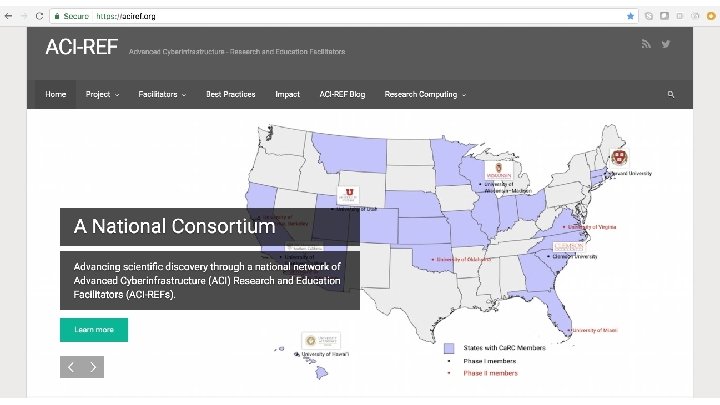720x405 pixels.
Task: Advance to the next slide arrow
Action: pyautogui.click(x=93, y=367)
